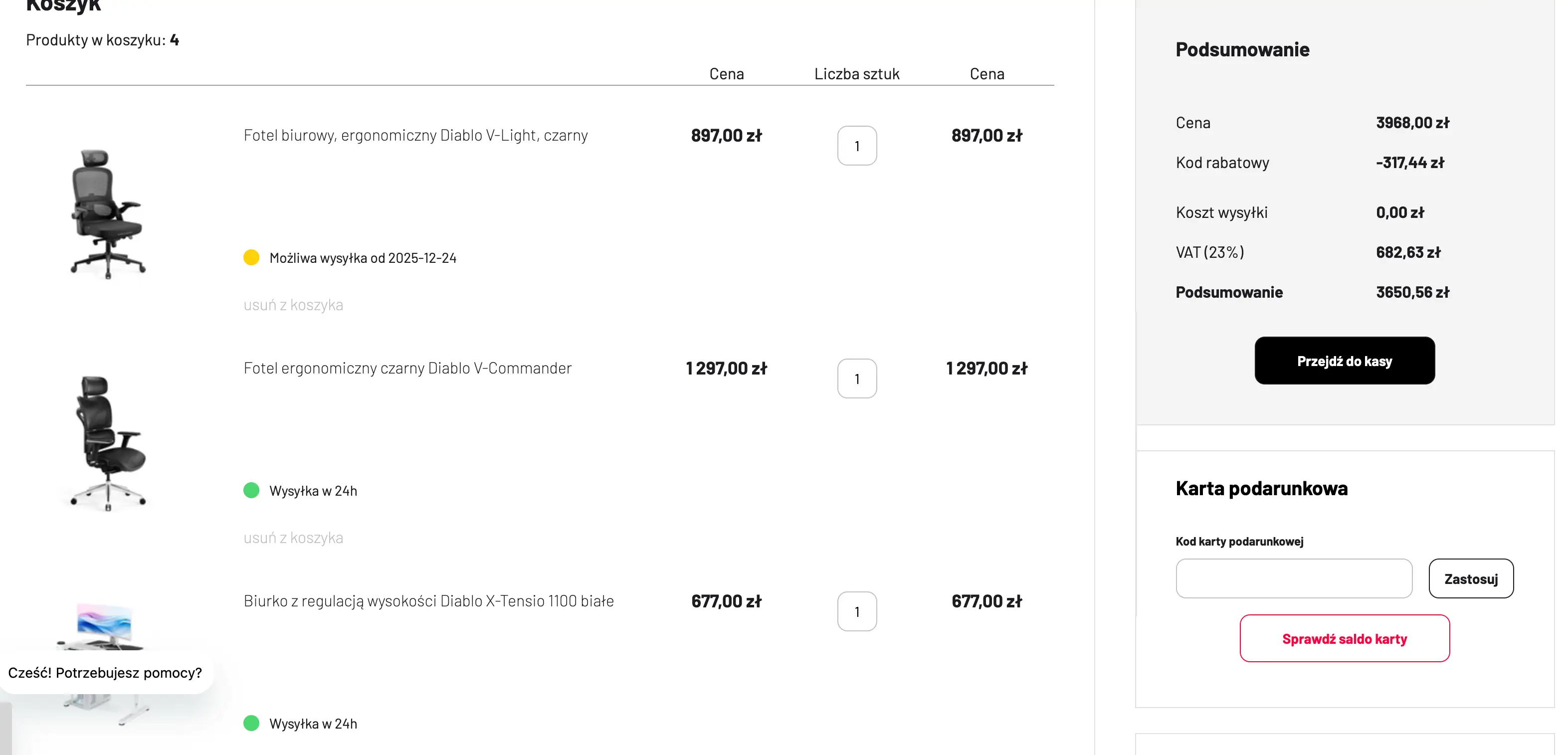Click the V-Commander chair product image
The width and height of the screenshot is (1568, 755).
coord(108,443)
